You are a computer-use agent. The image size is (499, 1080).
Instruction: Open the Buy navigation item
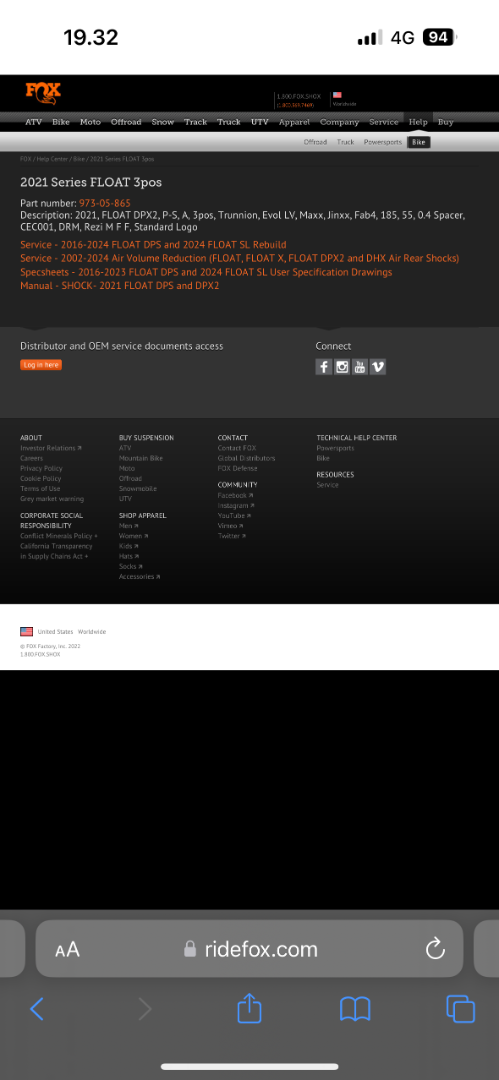pyautogui.click(x=446, y=122)
